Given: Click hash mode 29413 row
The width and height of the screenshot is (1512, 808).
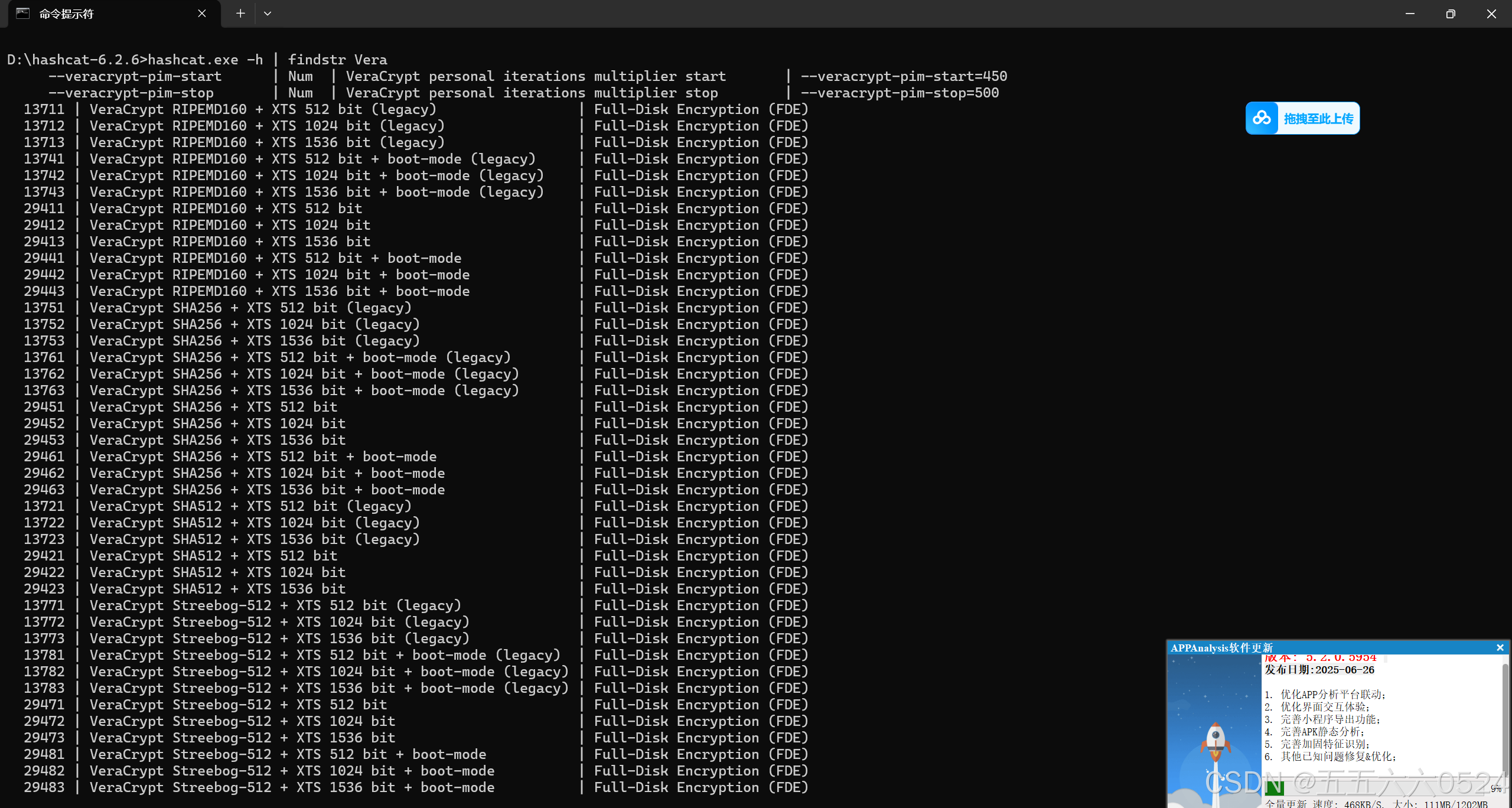Looking at the screenshot, I should [416, 242].
